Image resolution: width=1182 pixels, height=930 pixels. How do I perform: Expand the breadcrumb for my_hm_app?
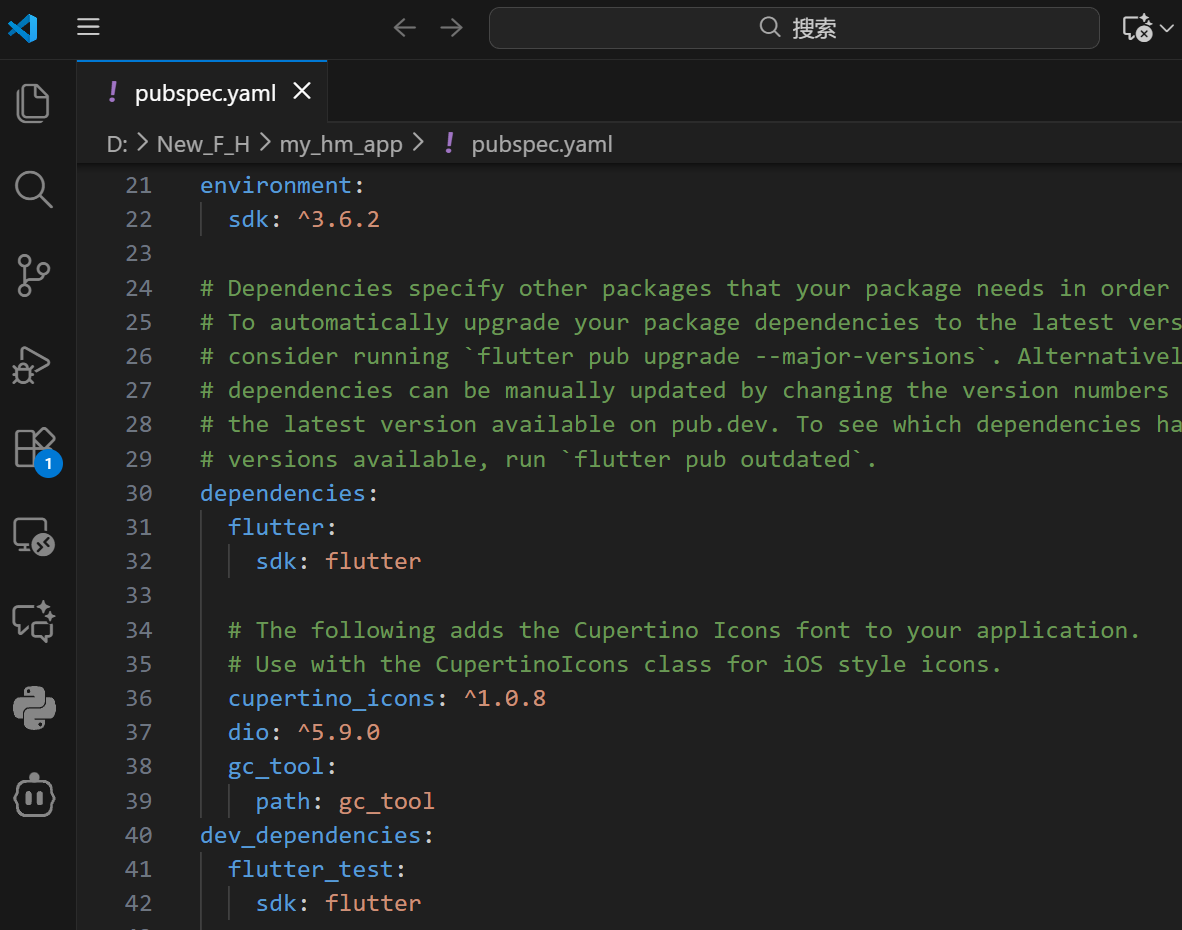tap(341, 143)
